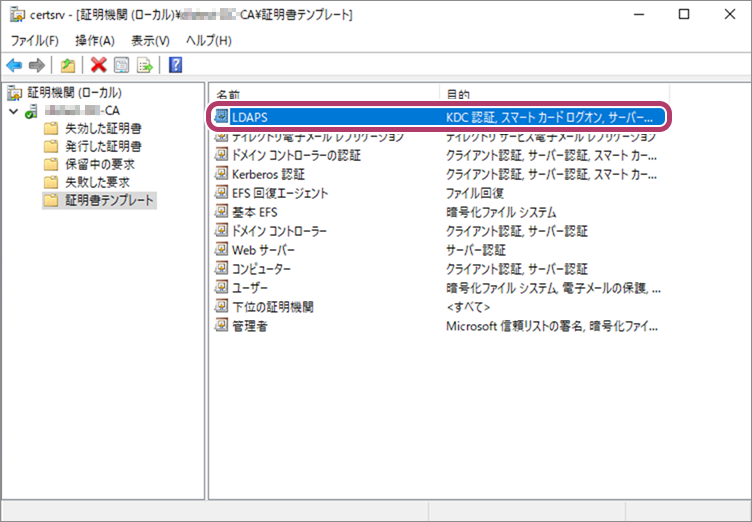Select the LDAPS template name
The image size is (752, 522).
pyautogui.click(x=250, y=118)
